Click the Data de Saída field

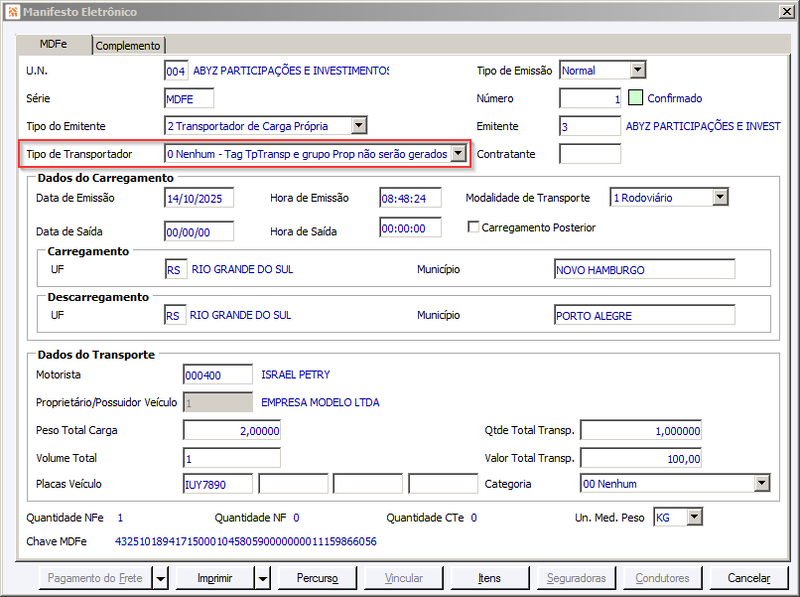[x=199, y=231]
